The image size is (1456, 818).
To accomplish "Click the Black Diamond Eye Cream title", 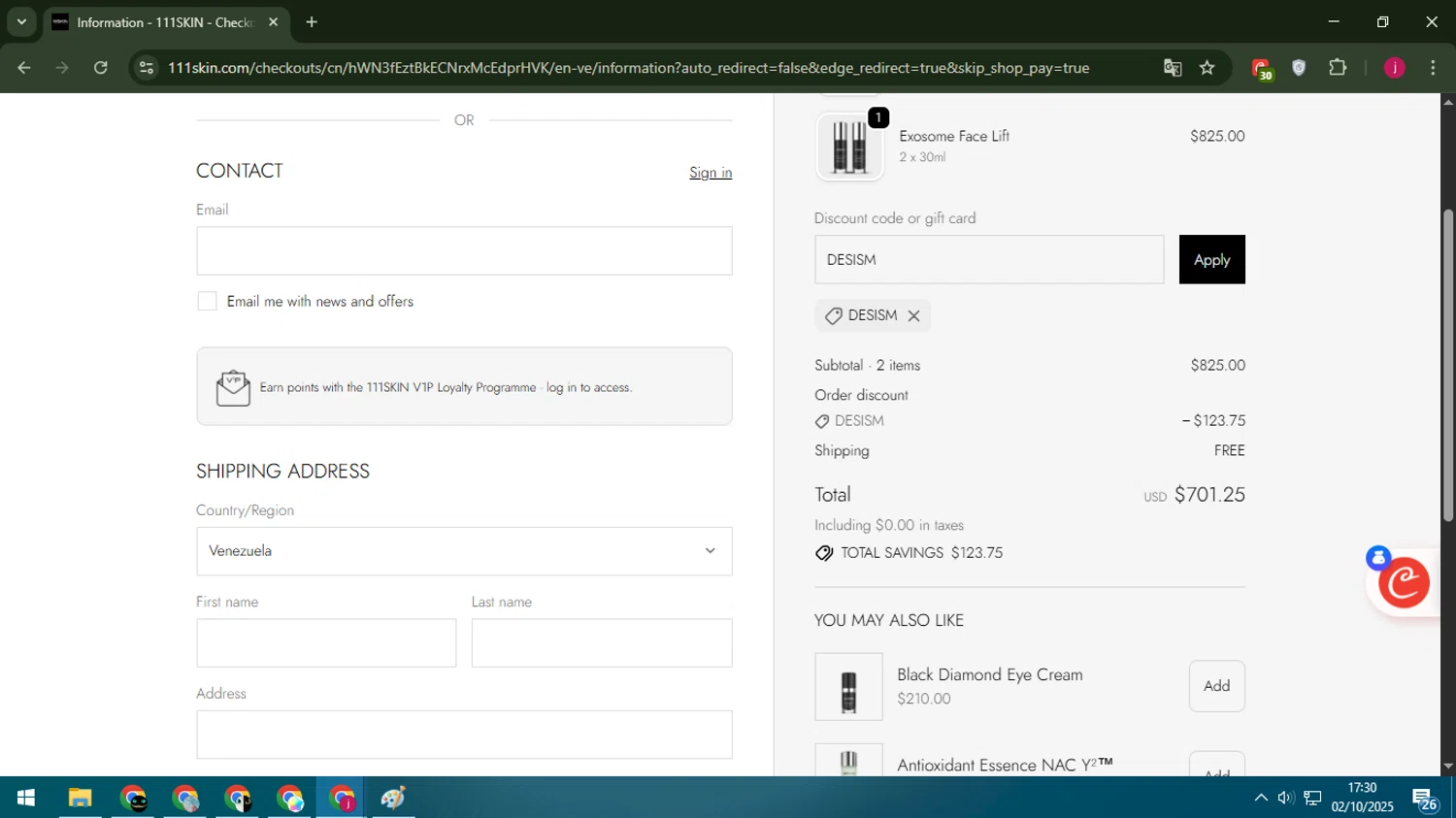I will [x=989, y=675].
